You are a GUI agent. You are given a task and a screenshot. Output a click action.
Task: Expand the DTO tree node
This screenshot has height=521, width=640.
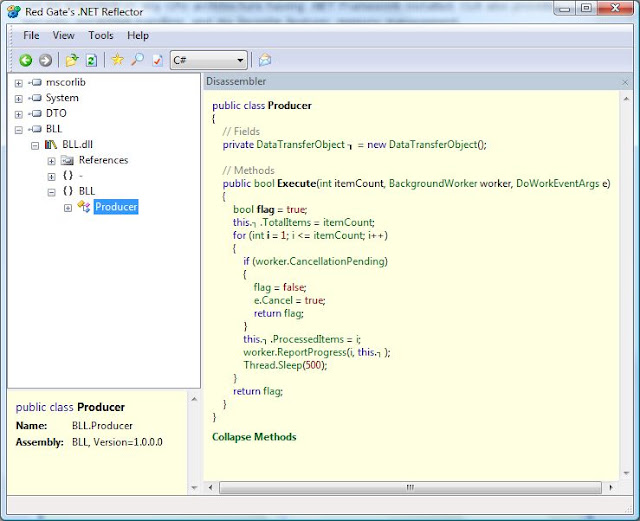18,114
